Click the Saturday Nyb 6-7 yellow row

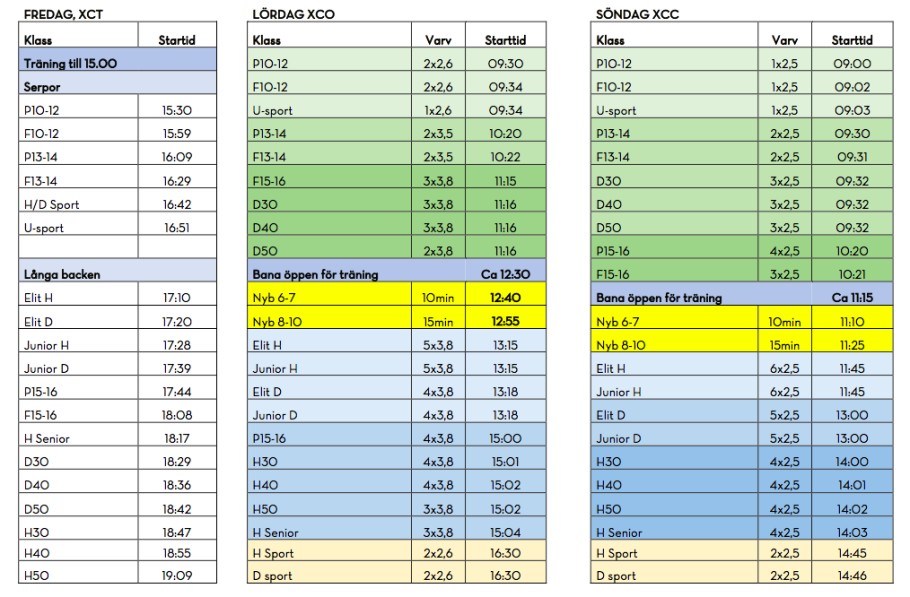point(396,294)
